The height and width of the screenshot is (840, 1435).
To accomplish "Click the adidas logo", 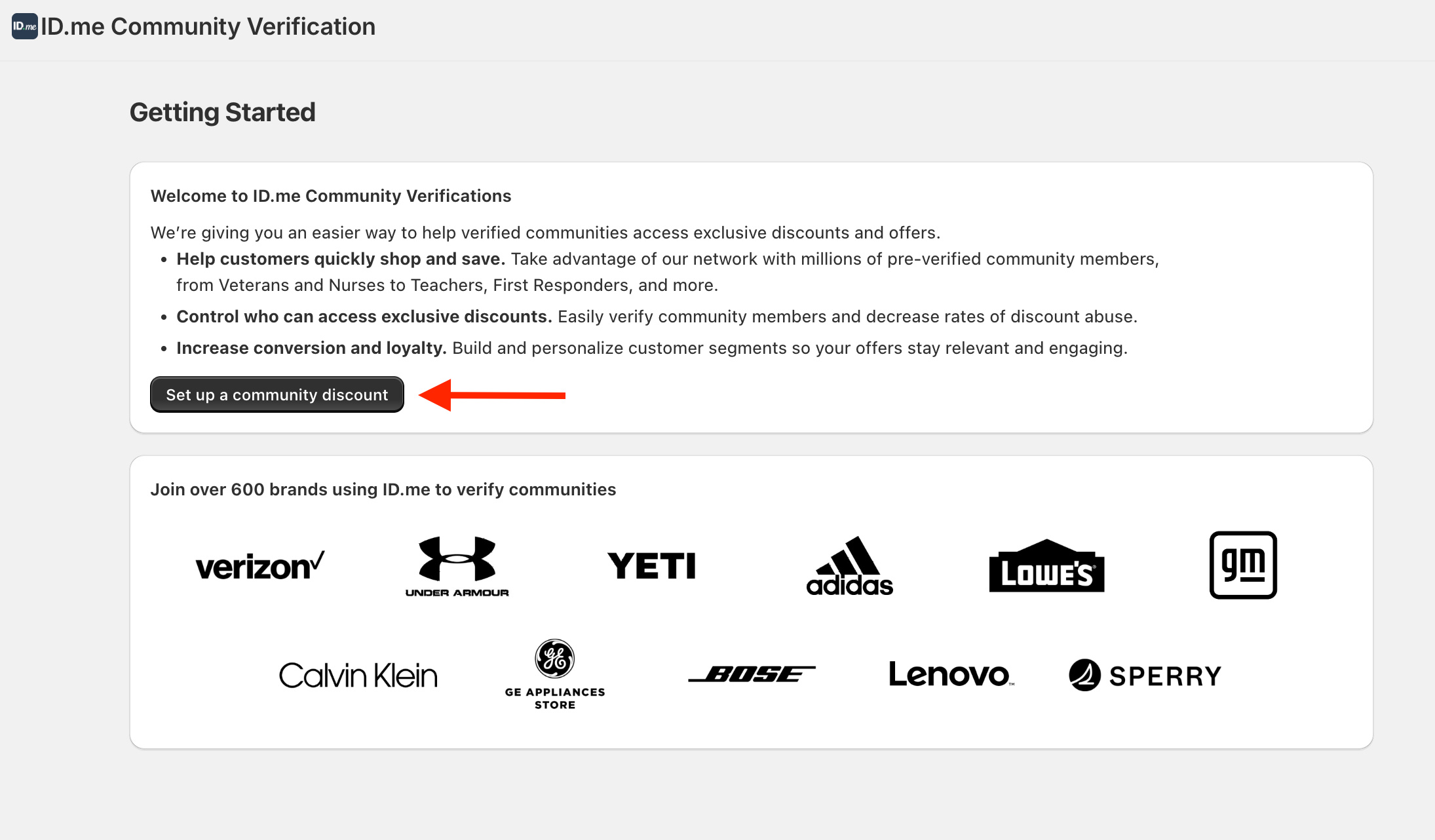I will (x=849, y=566).
